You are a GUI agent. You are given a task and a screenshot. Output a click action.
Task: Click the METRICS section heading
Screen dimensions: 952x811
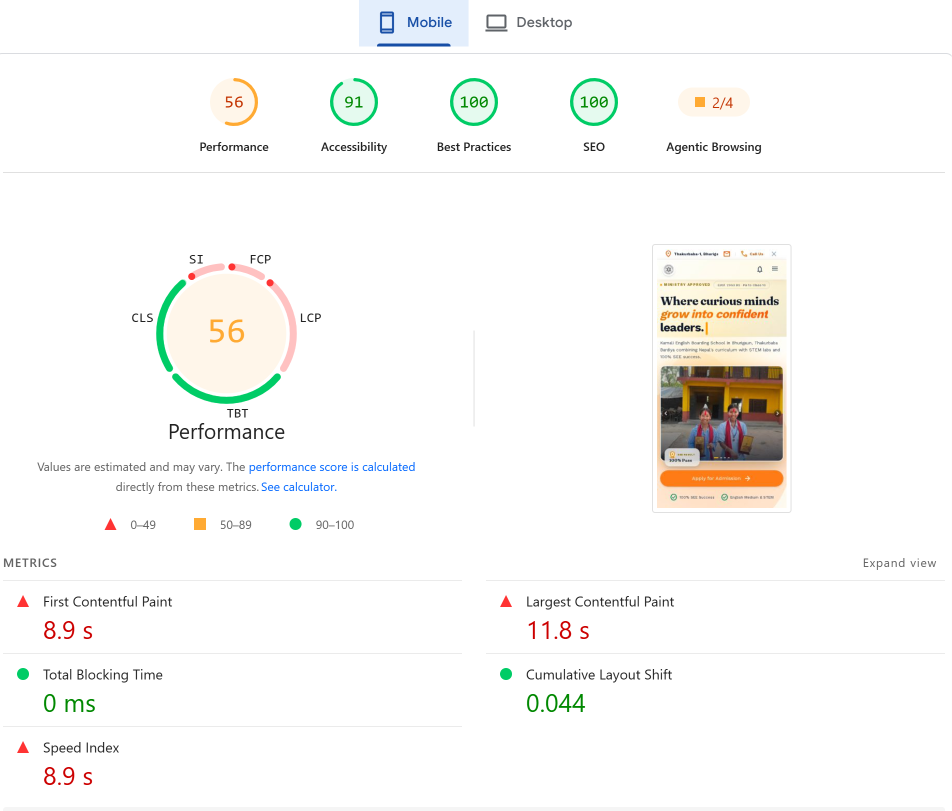[30, 563]
